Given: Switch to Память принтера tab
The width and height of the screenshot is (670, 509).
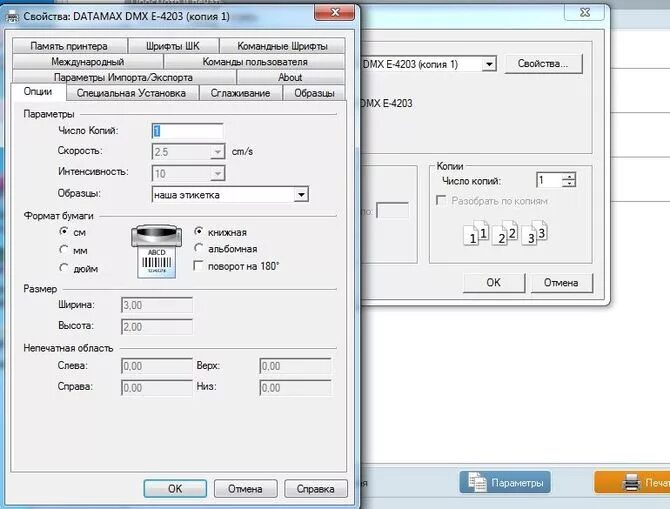Looking at the screenshot, I should coord(69,46).
